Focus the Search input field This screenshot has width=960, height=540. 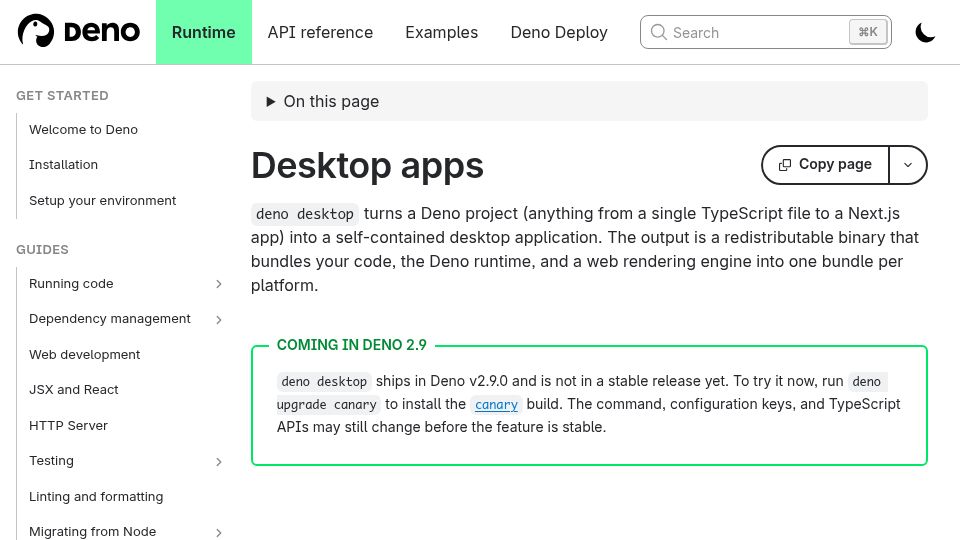pyautogui.click(x=765, y=32)
